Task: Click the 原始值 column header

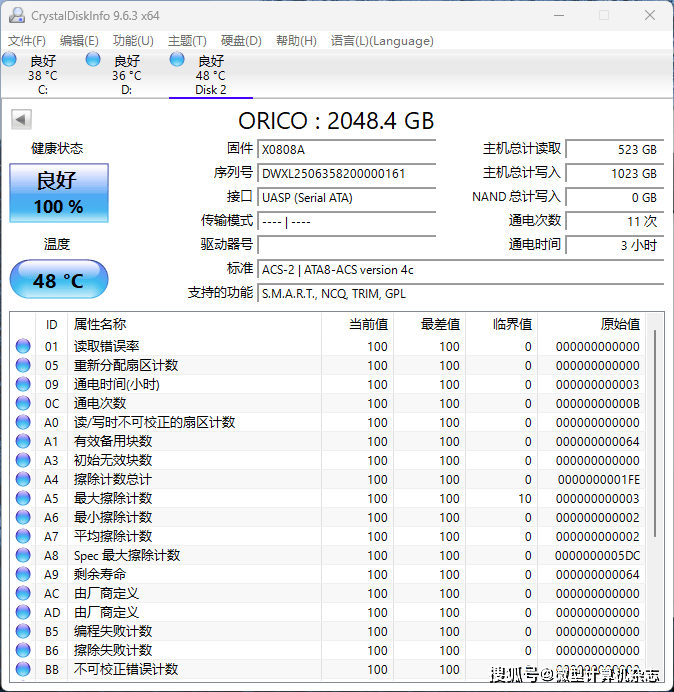Action: tap(619, 324)
